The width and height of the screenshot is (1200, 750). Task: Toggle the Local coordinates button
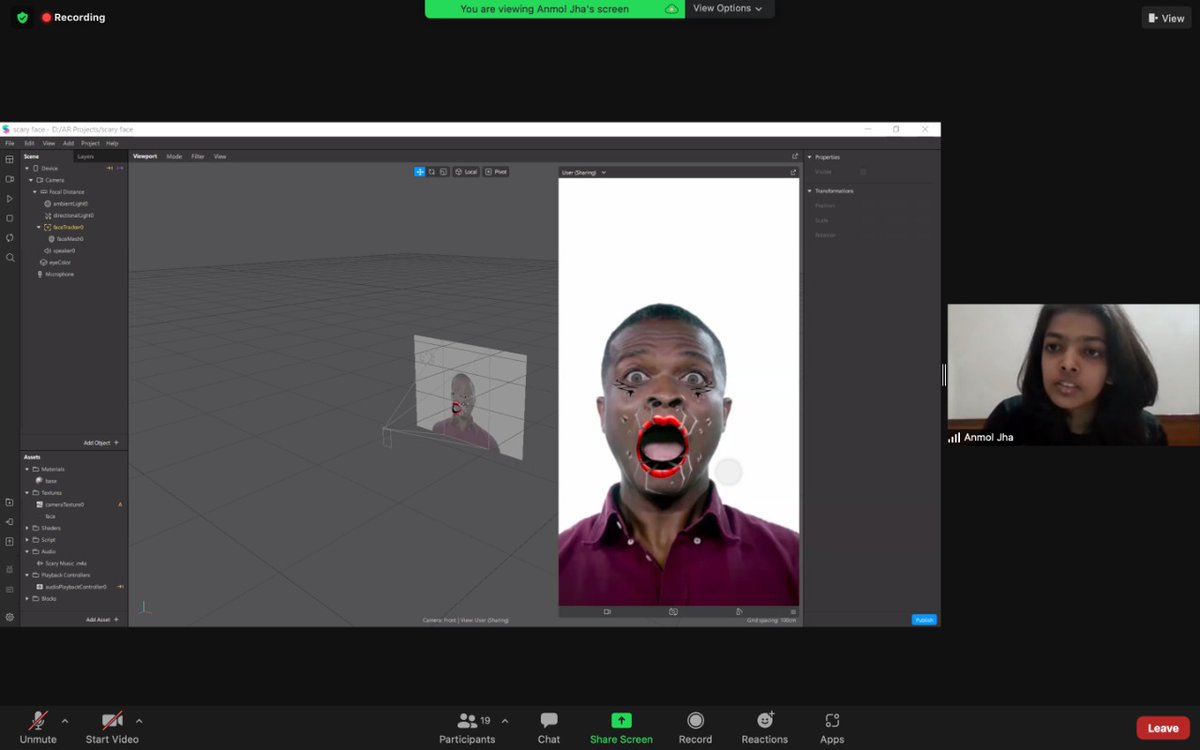click(467, 172)
